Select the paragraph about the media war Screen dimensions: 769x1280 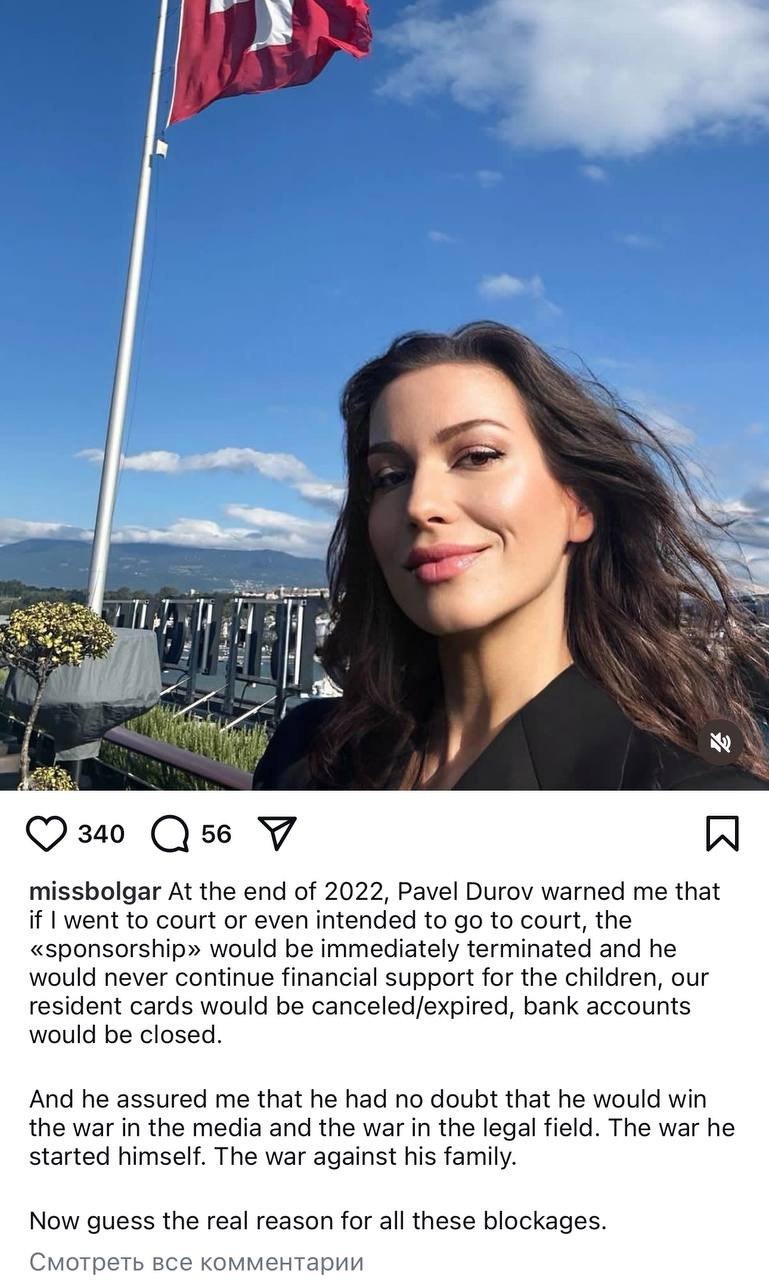click(x=382, y=1128)
